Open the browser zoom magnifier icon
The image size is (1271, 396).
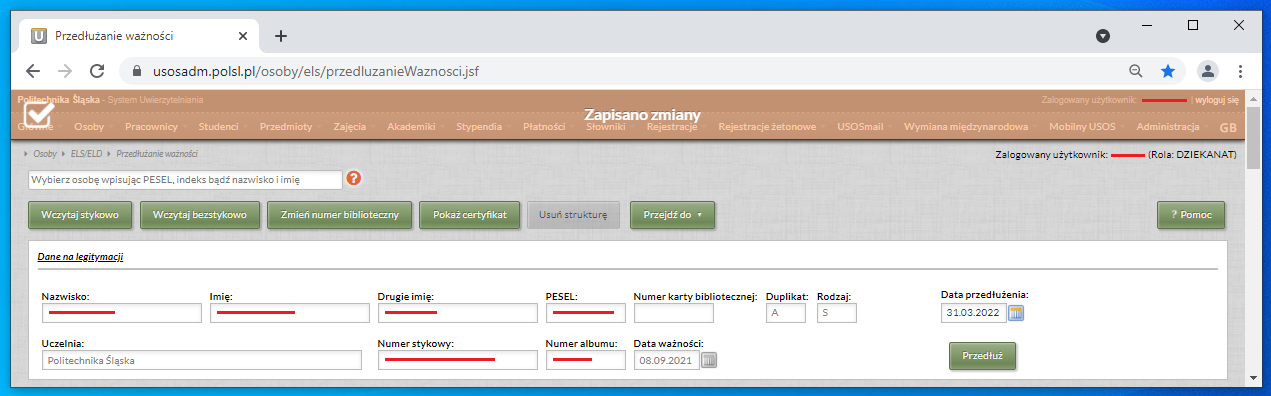coord(1135,71)
